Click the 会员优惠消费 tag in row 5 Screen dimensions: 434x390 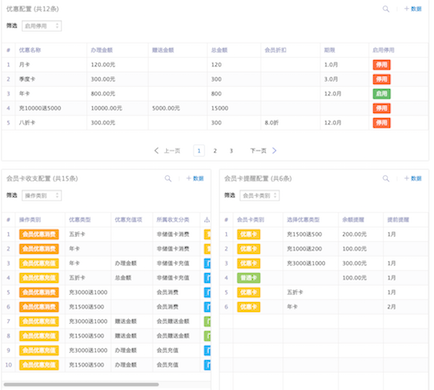pos(39,292)
